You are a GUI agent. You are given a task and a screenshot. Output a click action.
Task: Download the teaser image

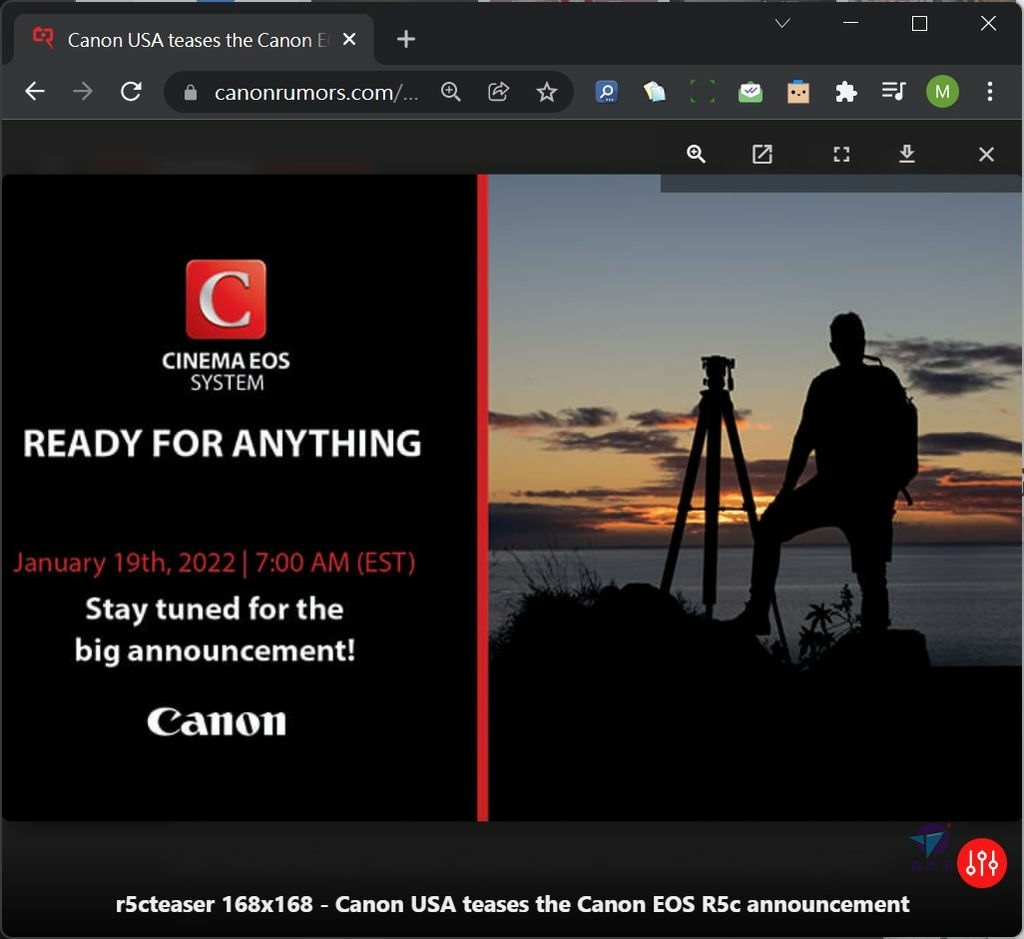click(907, 154)
